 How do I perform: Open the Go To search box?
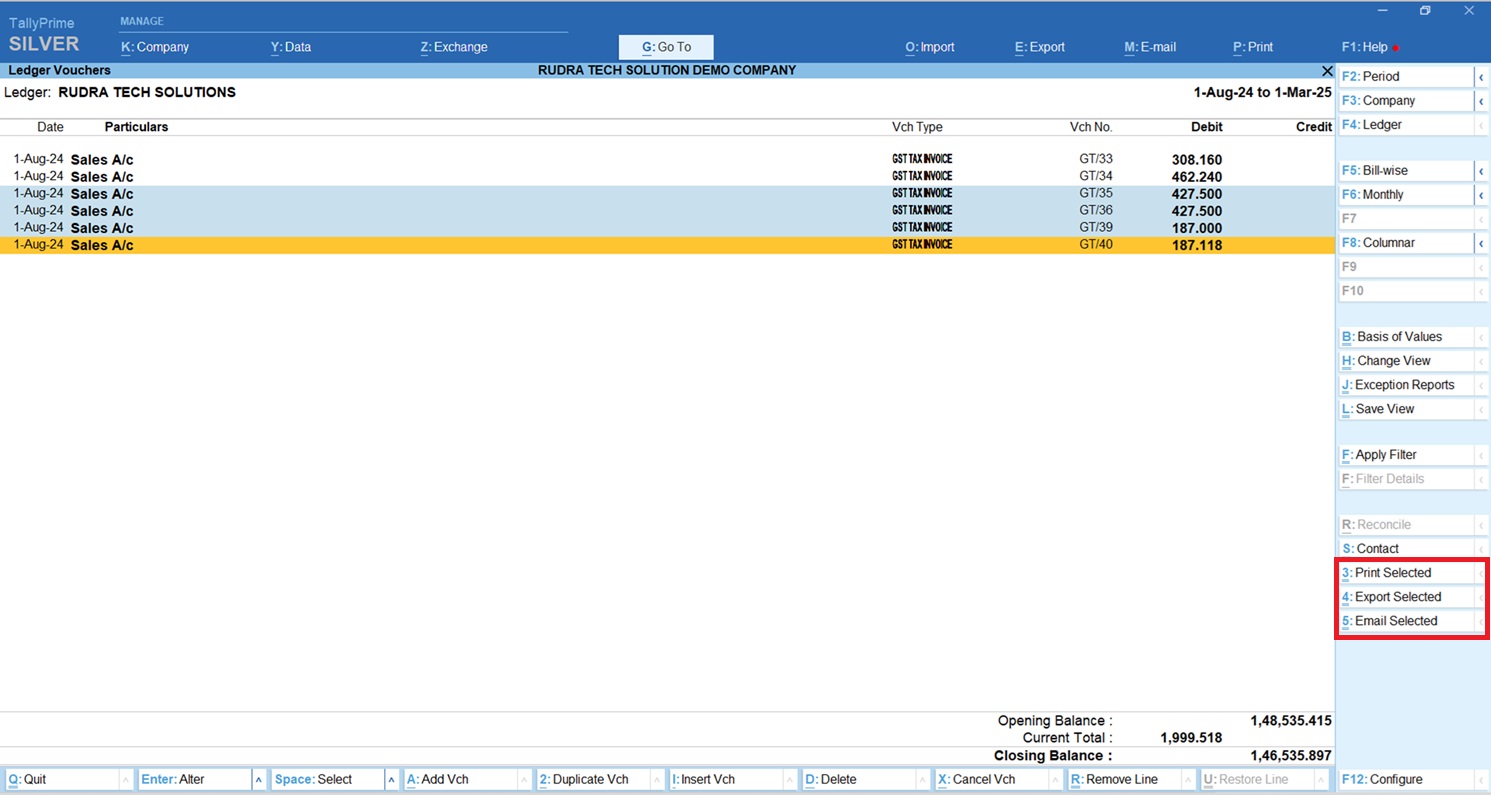coord(666,47)
